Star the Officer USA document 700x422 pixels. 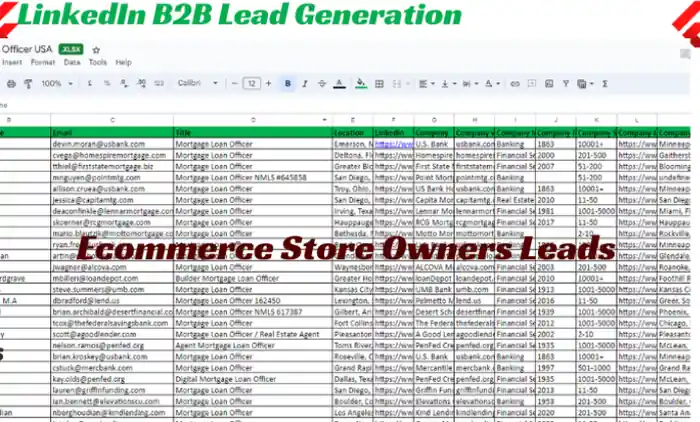pyautogui.click(x=96, y=50)
